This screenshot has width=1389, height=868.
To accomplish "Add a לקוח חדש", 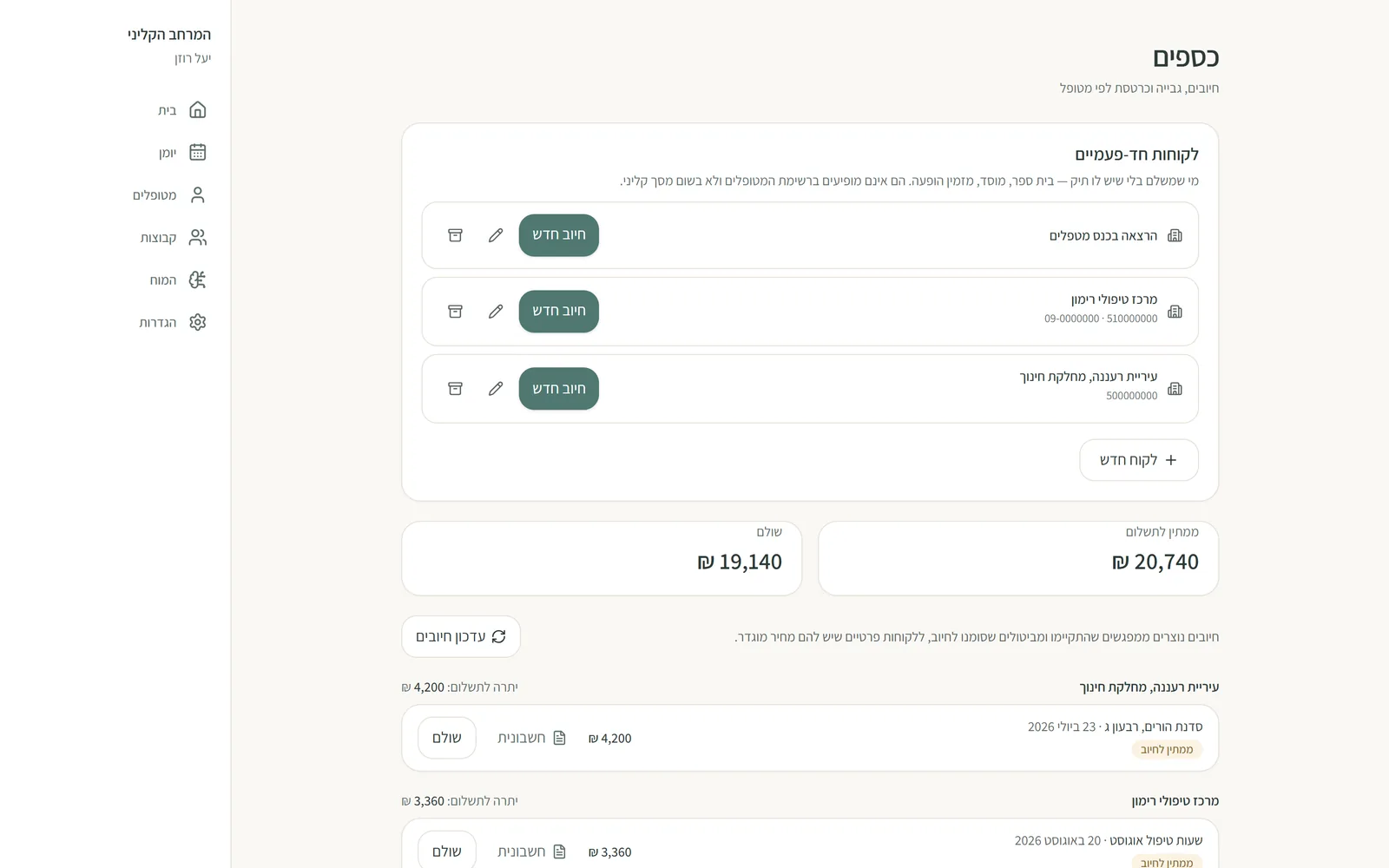I will coord(1139,460).
